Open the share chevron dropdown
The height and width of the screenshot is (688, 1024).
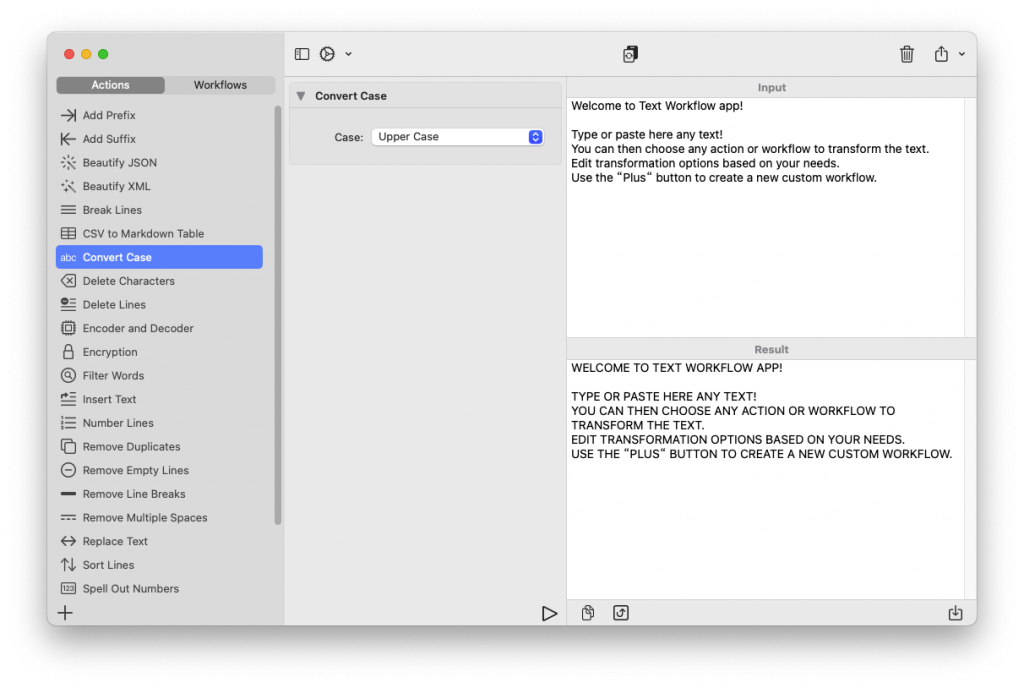tap(962, 54)
